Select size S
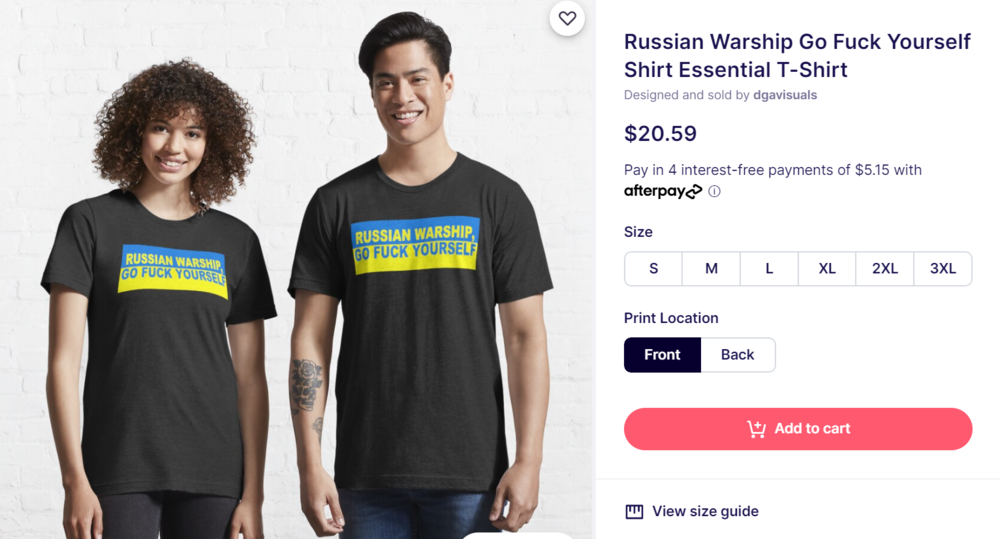The width and height of the screenshot is (1000, 539). pyautogui.click(x=653, y=268)
